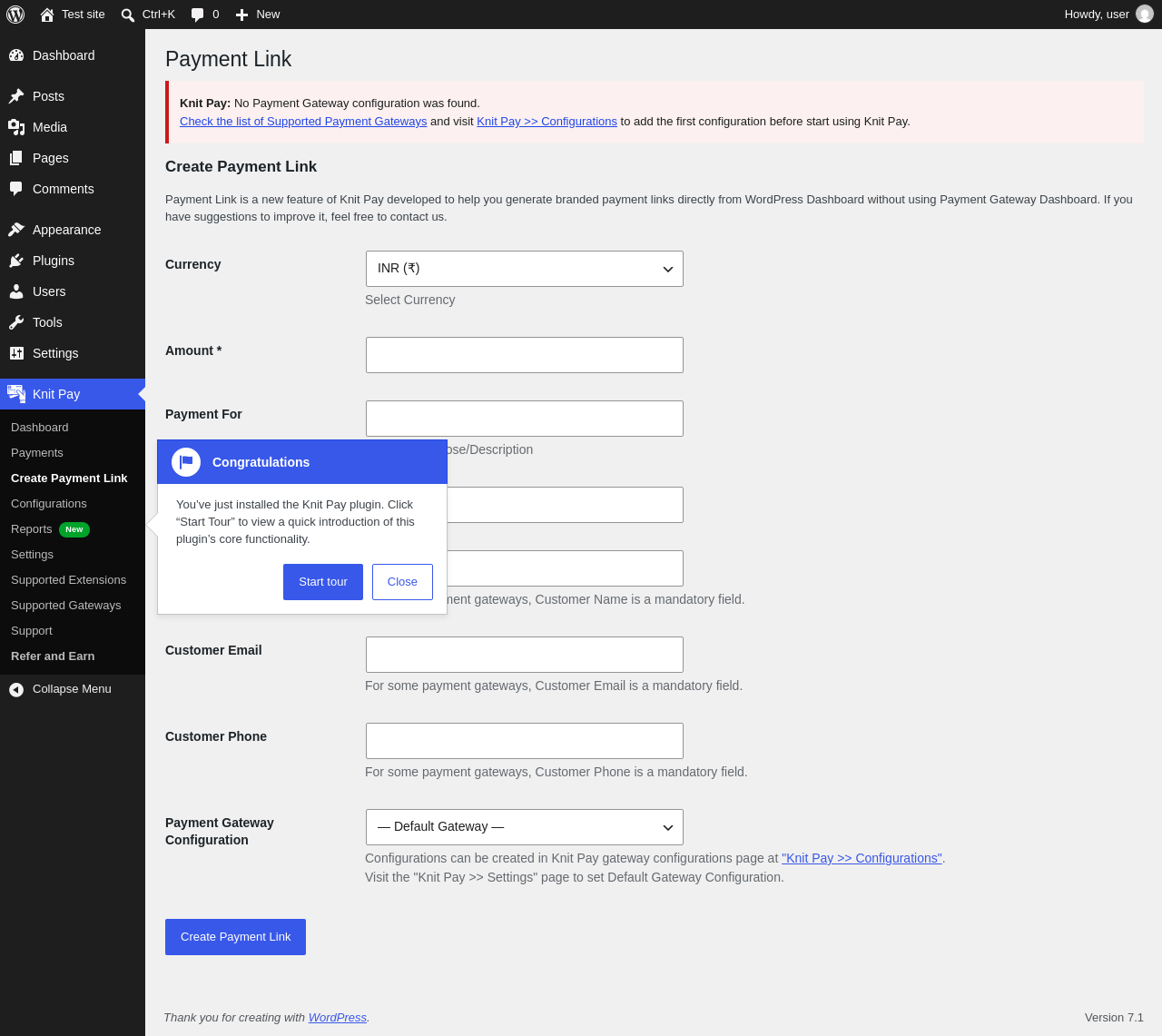This screenshot has width=1162, height=1036.
Task: Click the Appearance brush icon
Action: coord(16,230)
